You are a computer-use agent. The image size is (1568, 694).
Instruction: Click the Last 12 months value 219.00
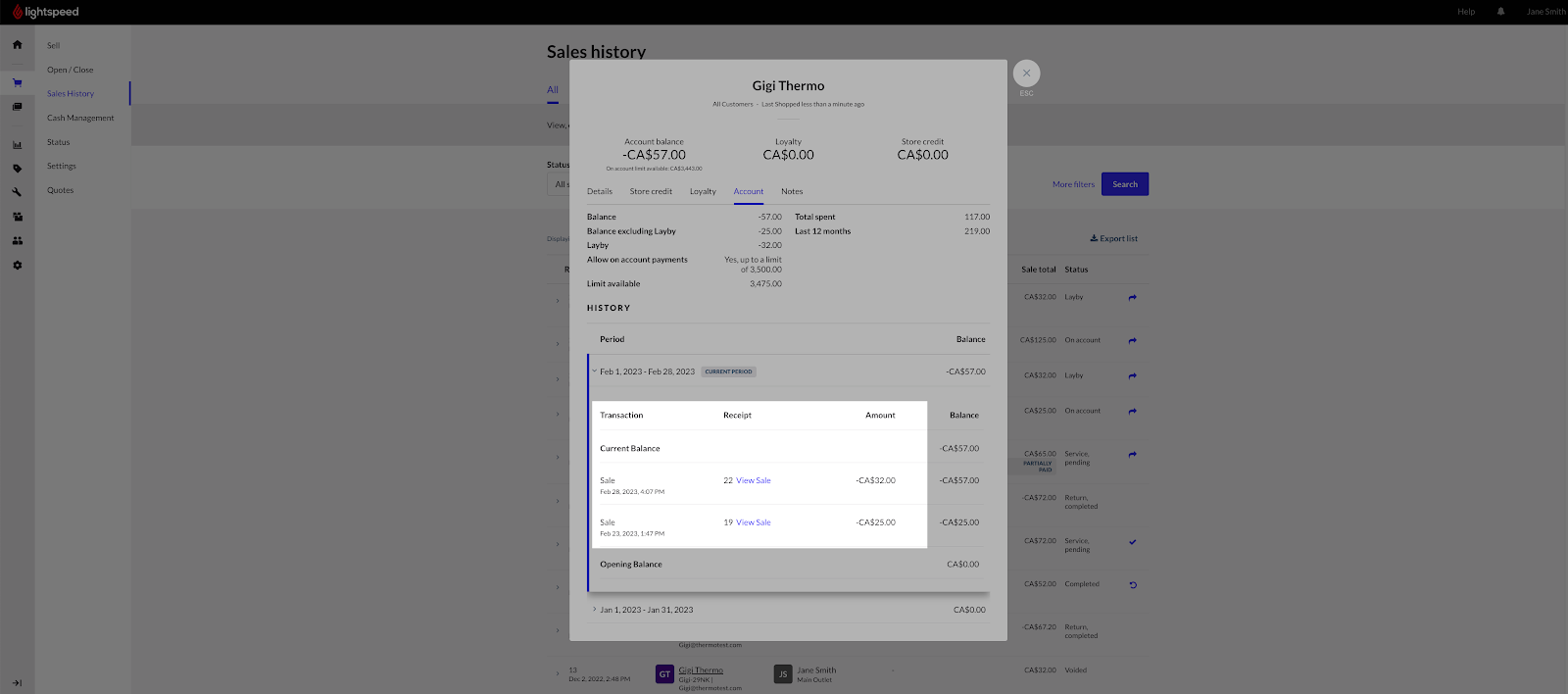977,231
